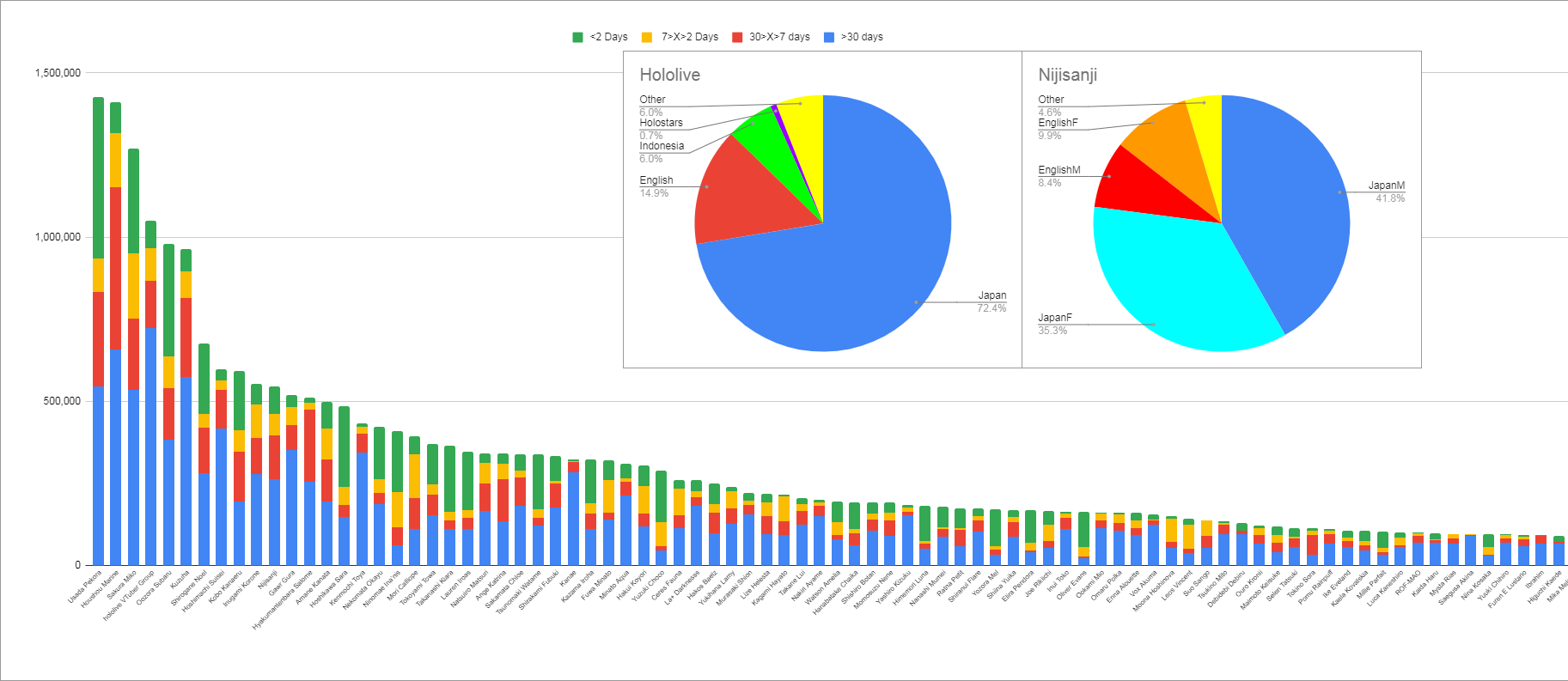Click the Nijisanji pie chart title
The height and width of the screenshot is (681, 1568).
[1067, 75]
